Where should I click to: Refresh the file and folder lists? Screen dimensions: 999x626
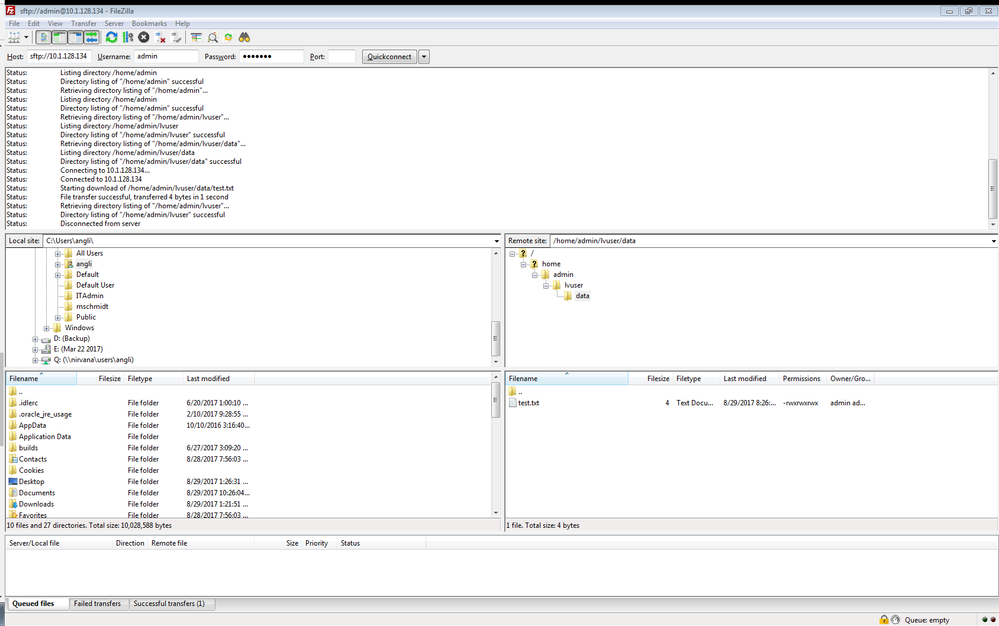coord(111,38)
